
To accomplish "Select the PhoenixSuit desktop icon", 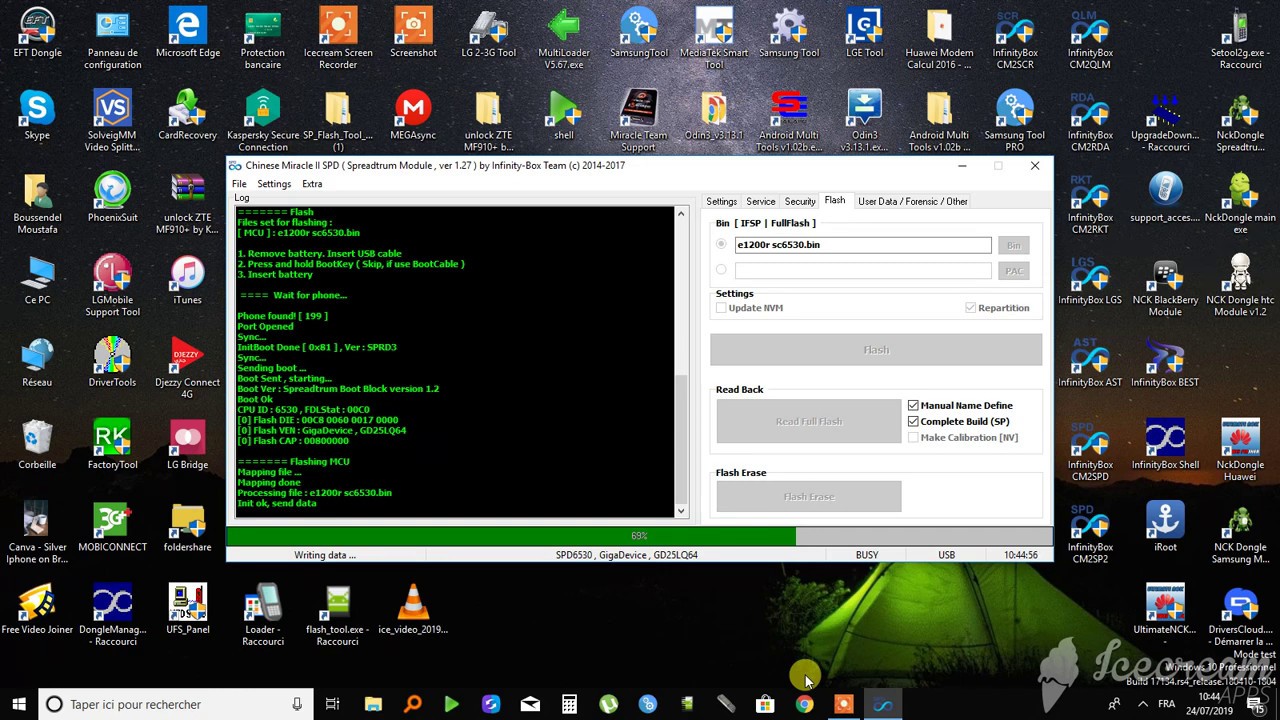I will coord(112,197).
